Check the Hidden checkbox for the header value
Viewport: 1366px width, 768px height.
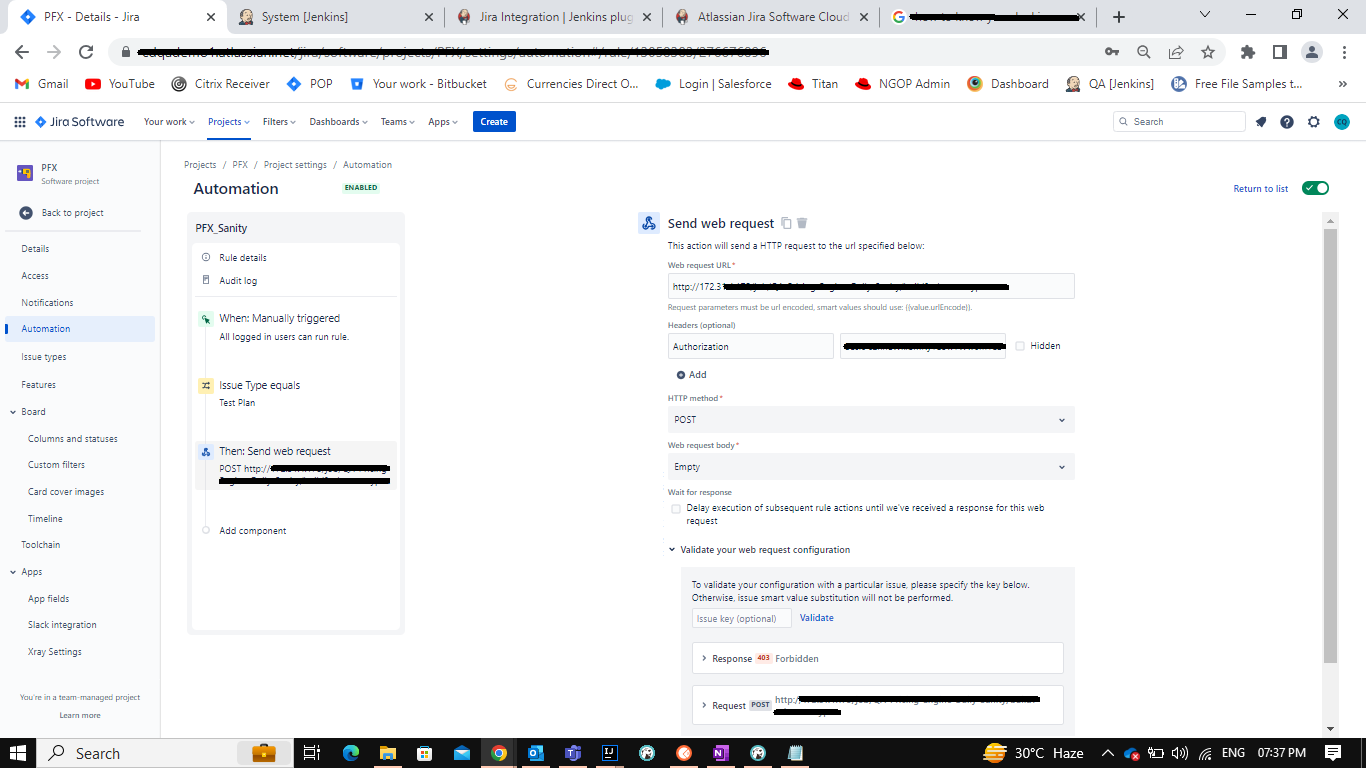click(x=1021, y=345)
